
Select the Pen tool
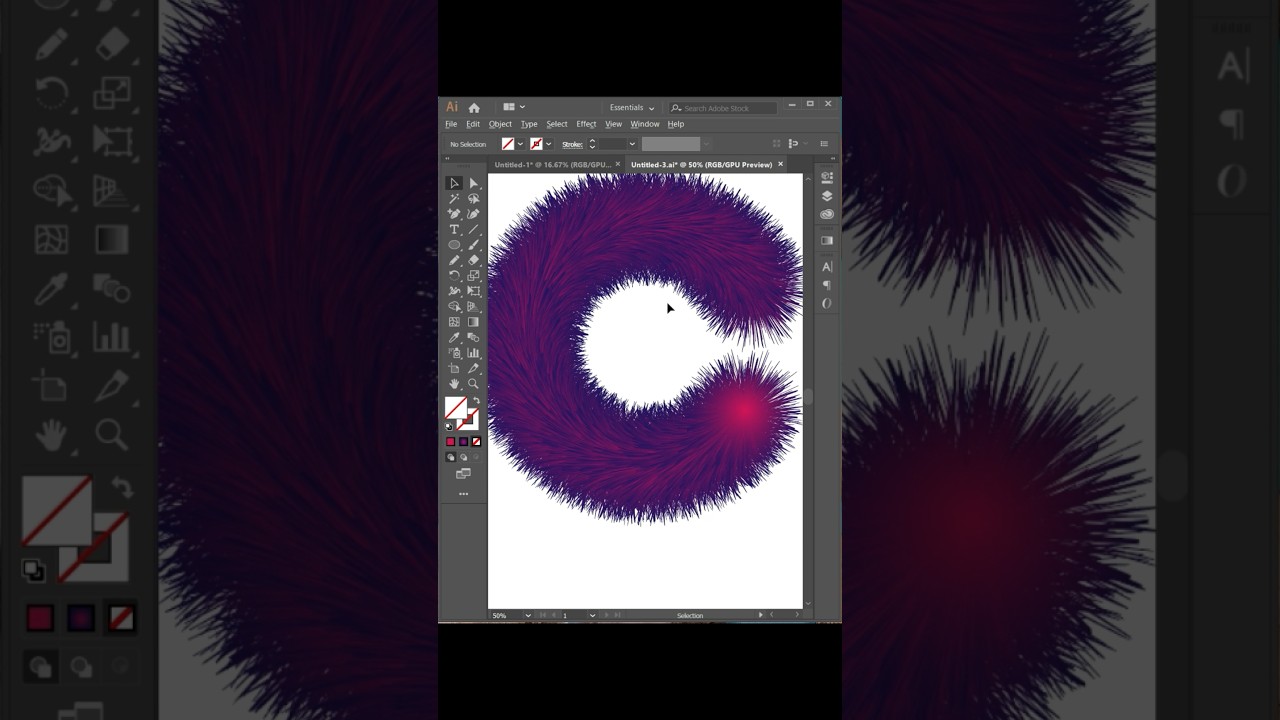454,214
